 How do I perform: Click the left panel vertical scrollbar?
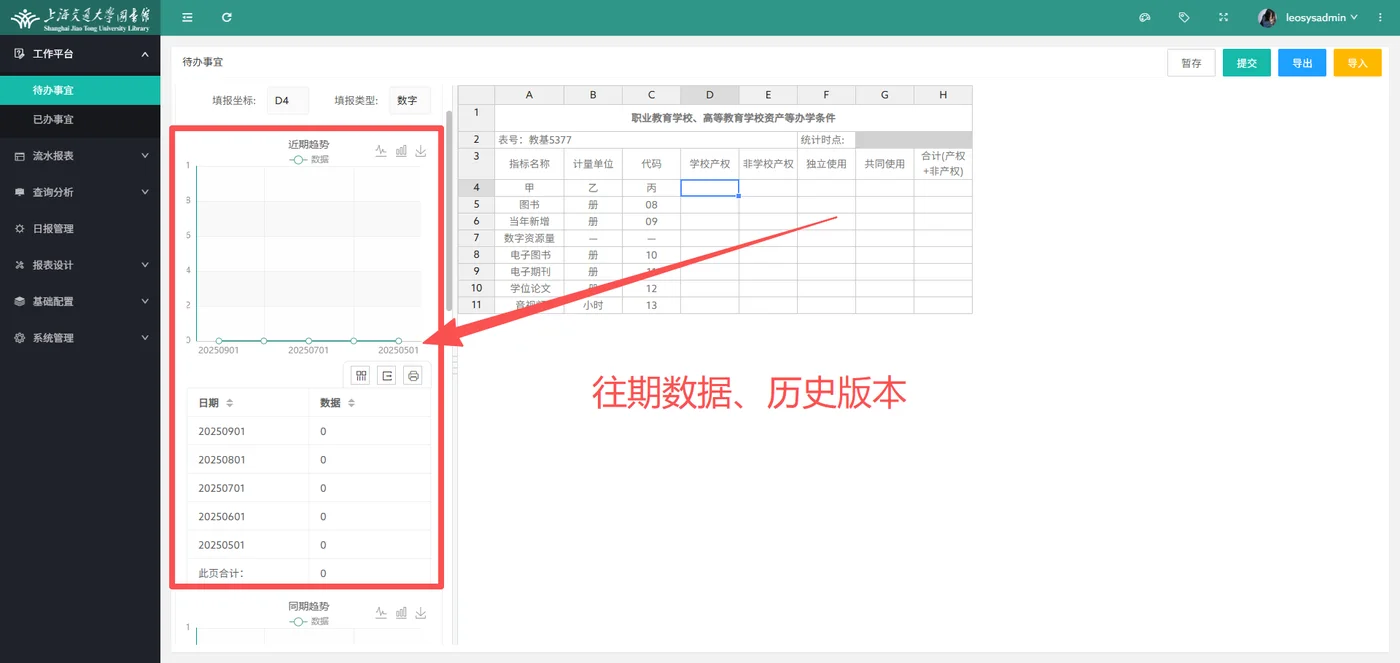(x=449, y=210)
